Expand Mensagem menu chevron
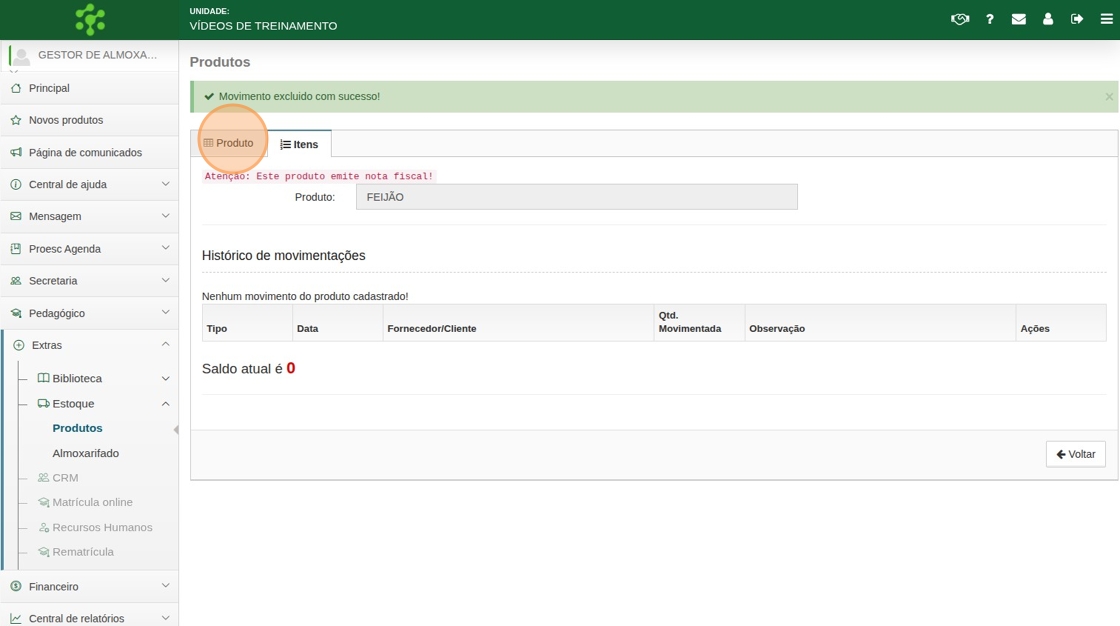Screen dimensions: 1120x626 coord(165,216)
